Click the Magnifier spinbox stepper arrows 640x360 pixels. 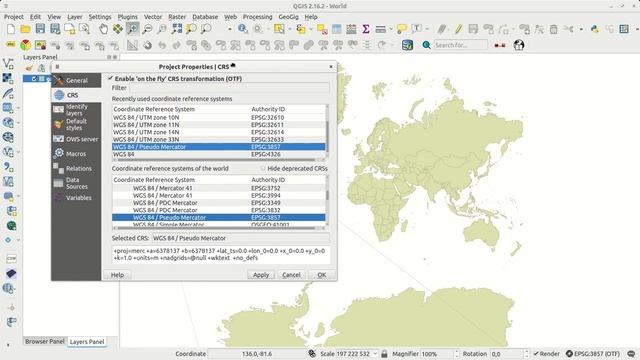[x=456, y=354]
